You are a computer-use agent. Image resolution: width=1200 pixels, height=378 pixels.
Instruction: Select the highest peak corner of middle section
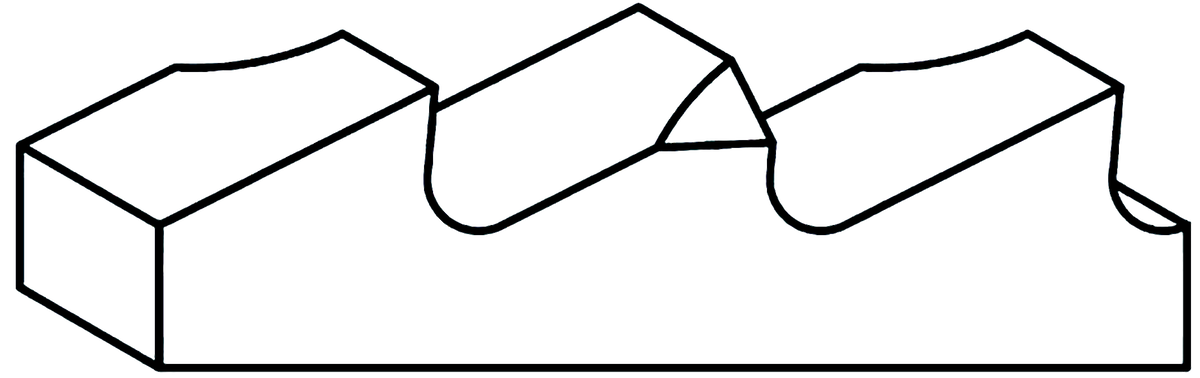pyautogui.click(x=638, y=7)
